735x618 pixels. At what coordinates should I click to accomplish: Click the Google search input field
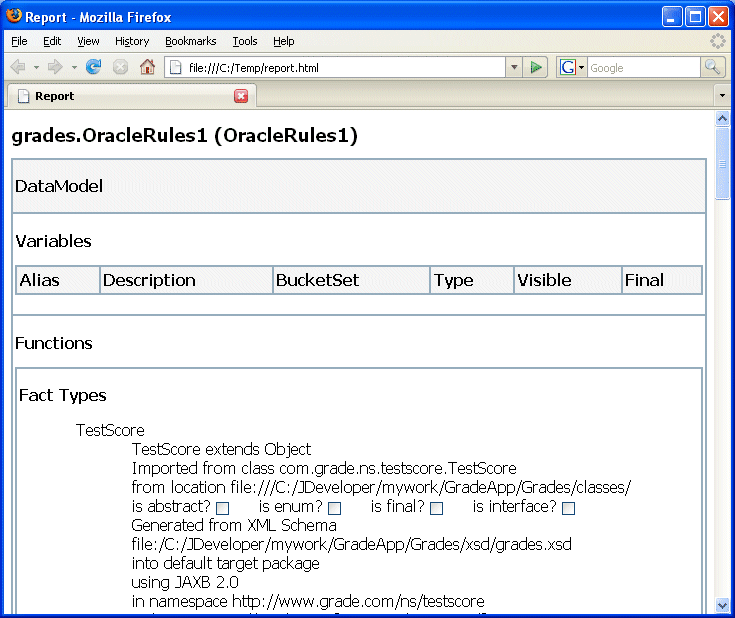tap(644, 68)
